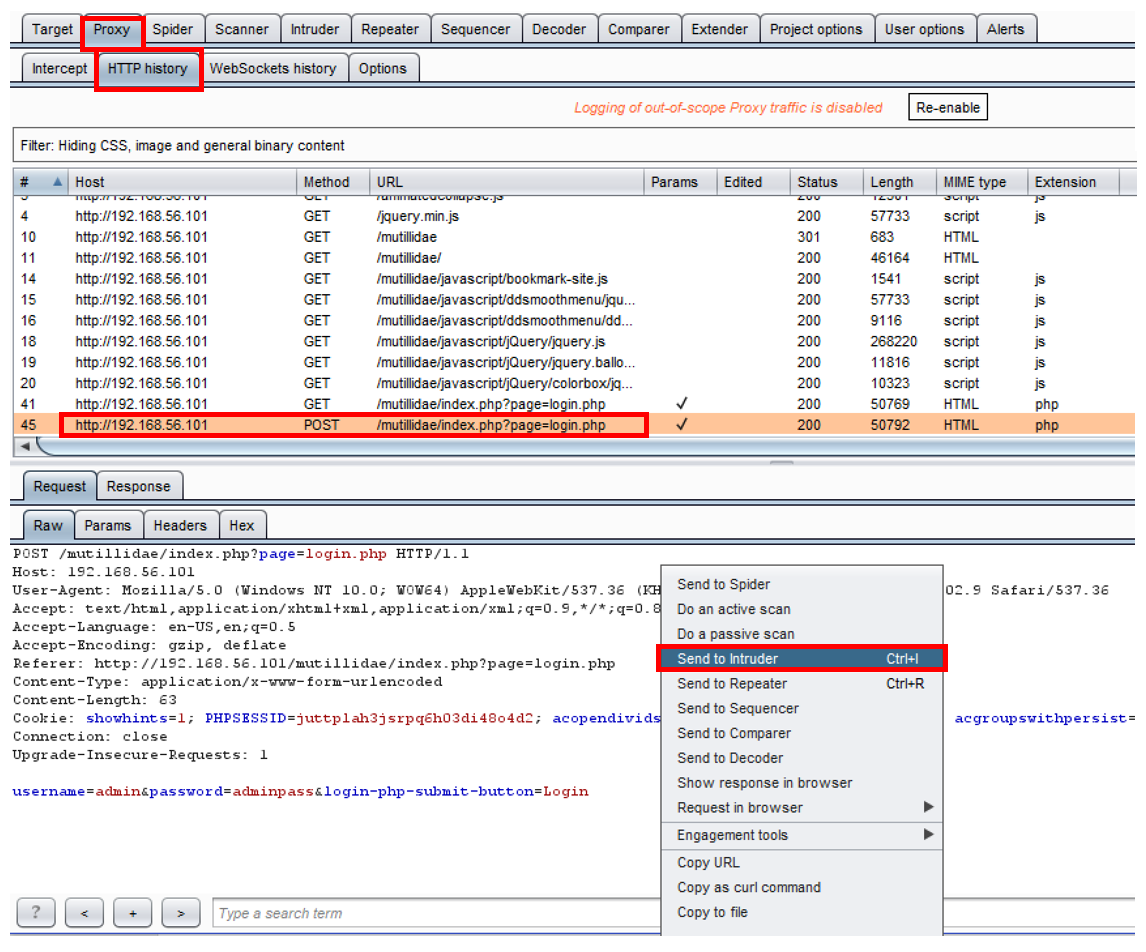This screenshot has width=1146, height=952.
Task: Switch to the HTTP history tab
Action: (148, 69)
